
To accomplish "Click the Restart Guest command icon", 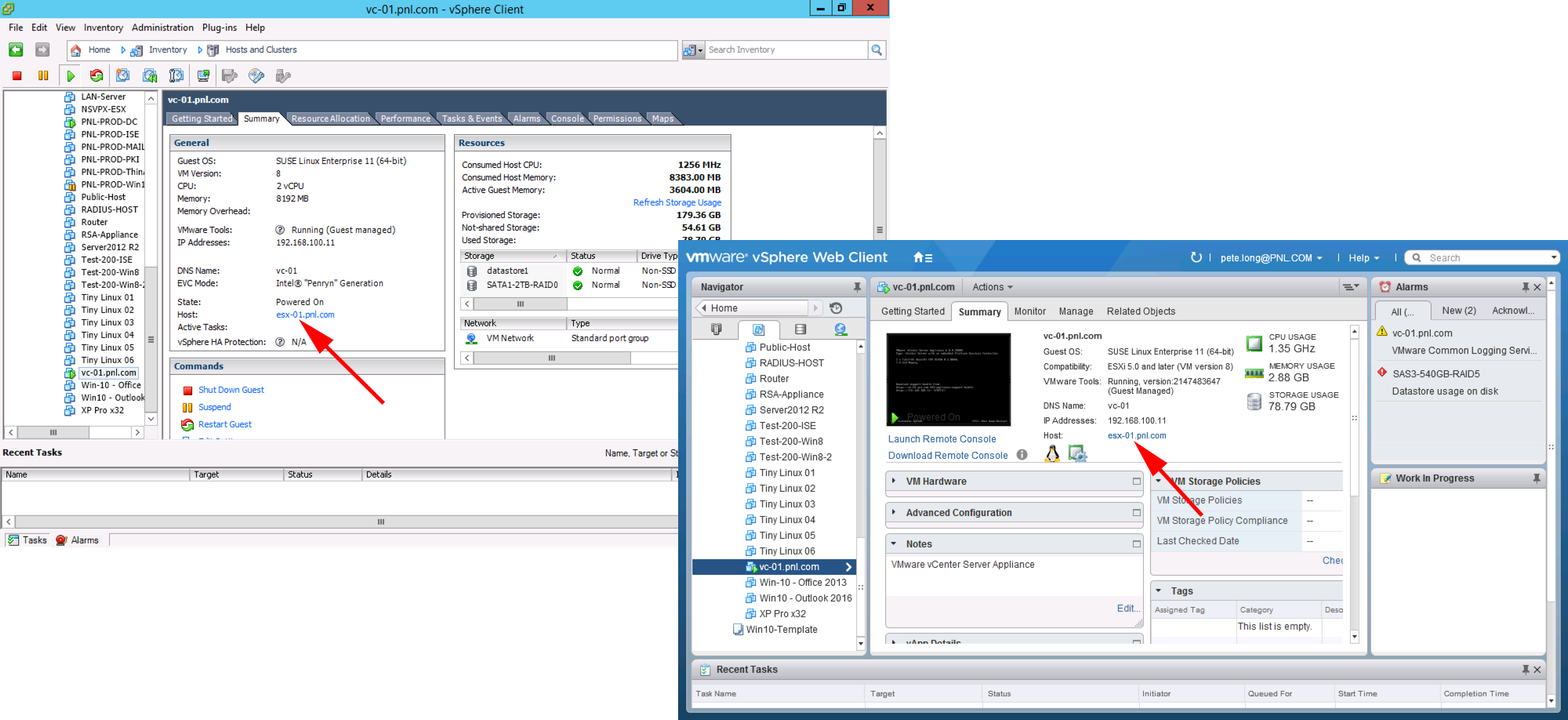I will (x=187, y=424).
